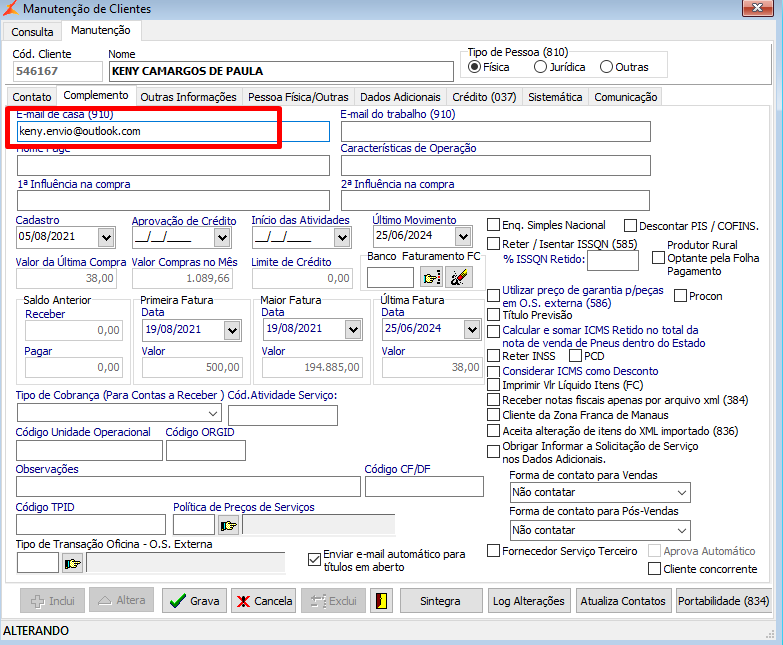Viewport: 783px width, 645px height.
Task: Check Calcular e somar ICMS Retido checkbox
Action: coord(493,330)
